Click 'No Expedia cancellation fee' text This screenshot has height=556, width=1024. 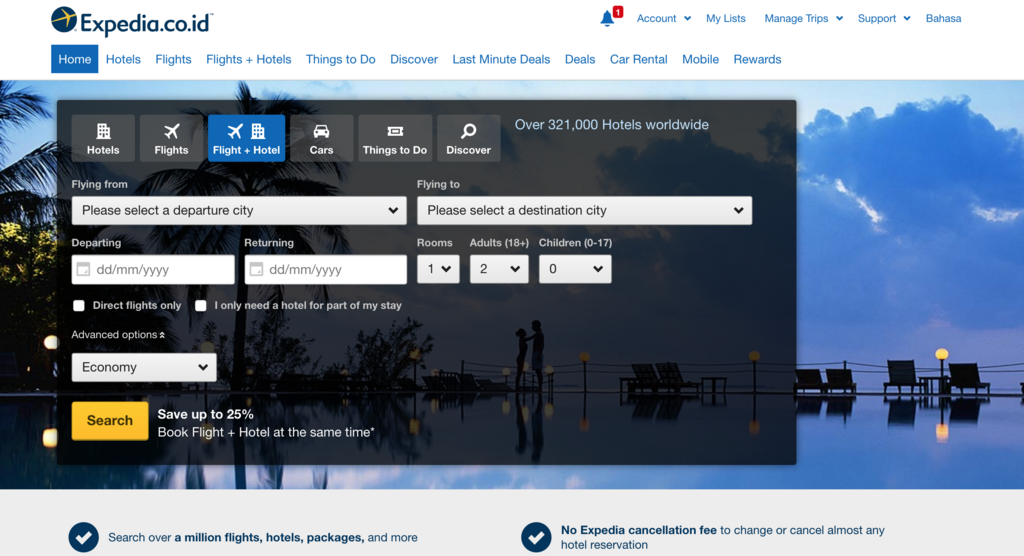coord(639,530)
